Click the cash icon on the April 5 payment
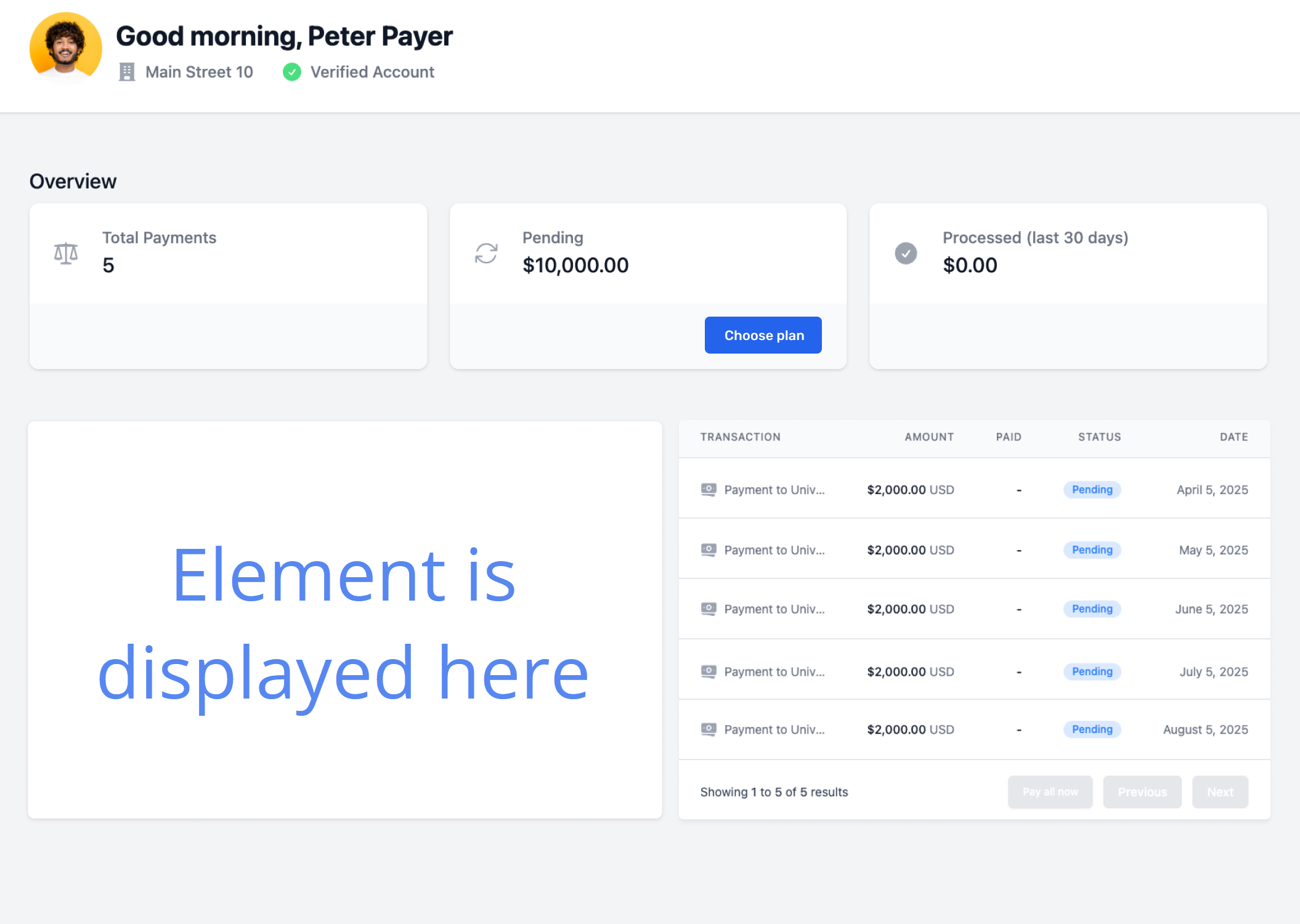This screenshot has width=1300, height=924. point(709,490)
